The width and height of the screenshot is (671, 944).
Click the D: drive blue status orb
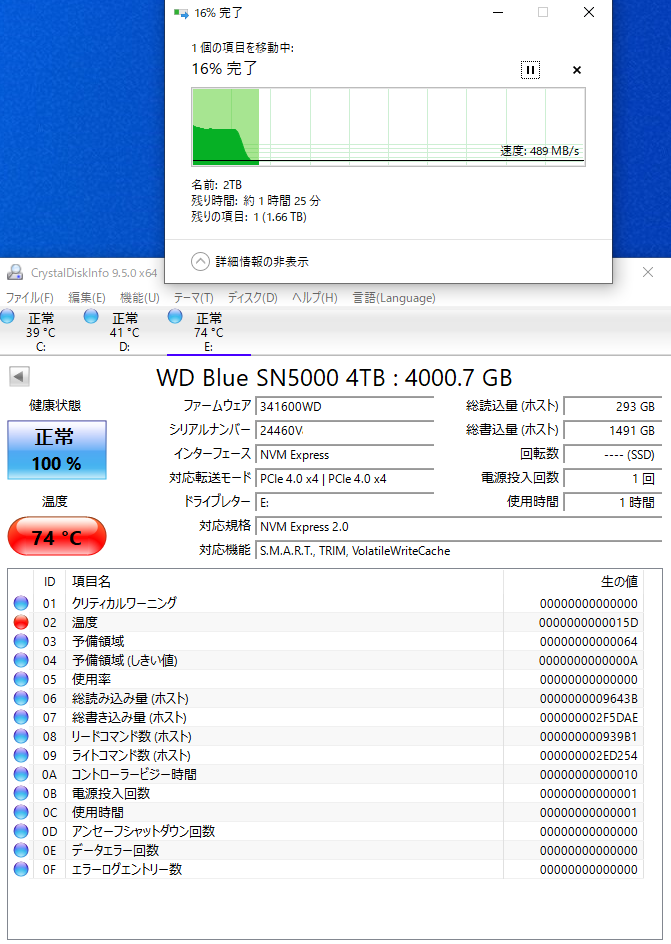coord(91,316)
